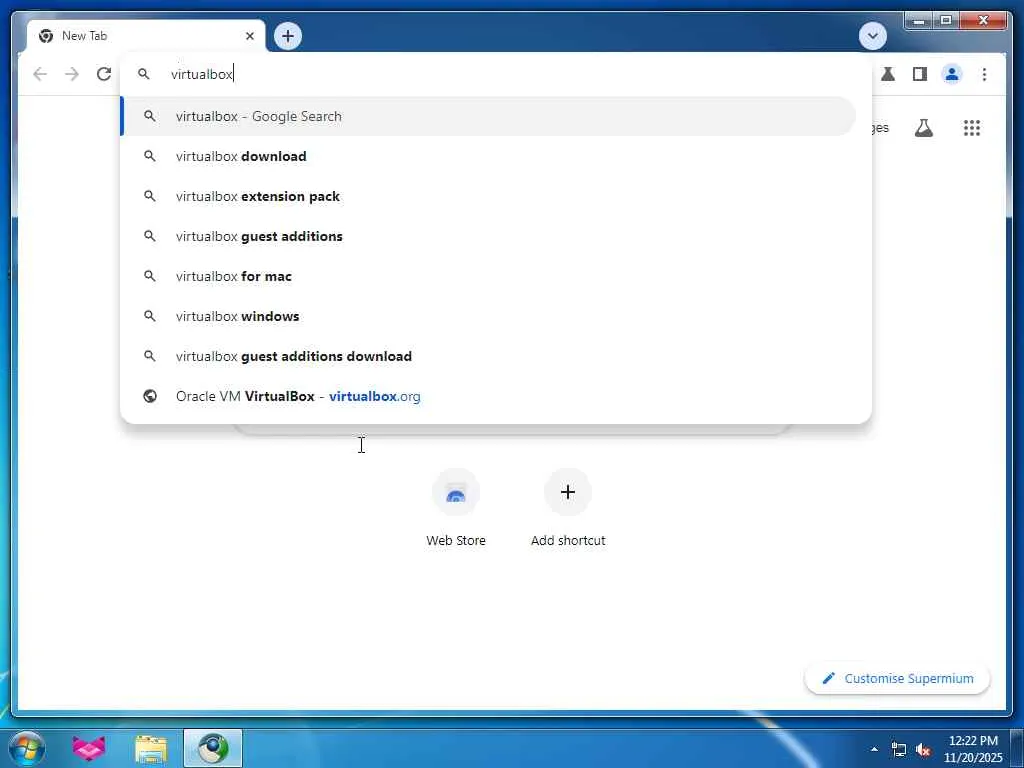The width and height of the screenshot is (1024, 768).
Task: Open a new tab with plus button
Action: tap(288, 36)
